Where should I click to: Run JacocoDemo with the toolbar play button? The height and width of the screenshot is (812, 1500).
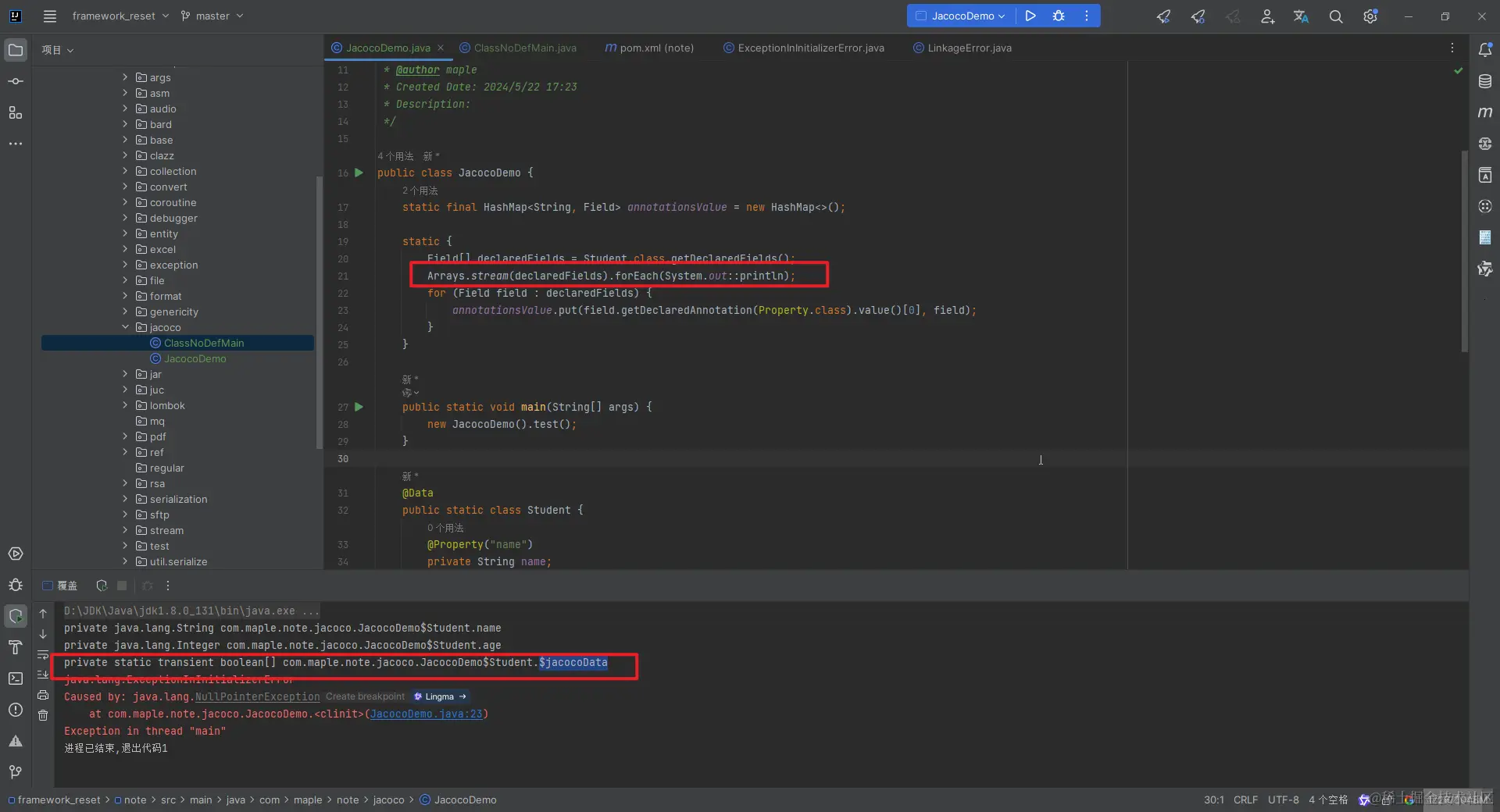[1030, 16]
